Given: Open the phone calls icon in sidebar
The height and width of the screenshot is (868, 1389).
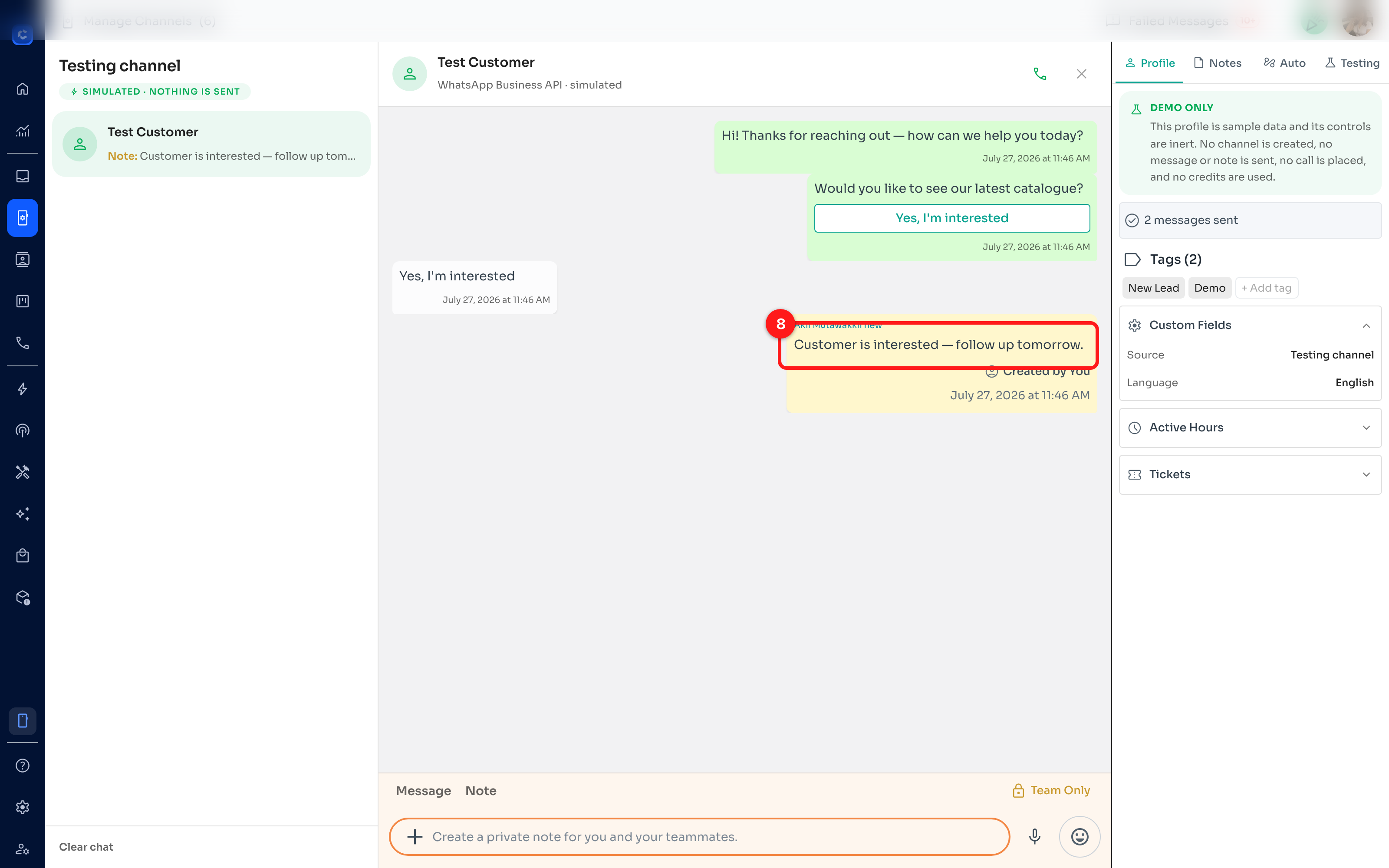Looking at the screenshot, I should pyautogui.click(x=23, y=343).
